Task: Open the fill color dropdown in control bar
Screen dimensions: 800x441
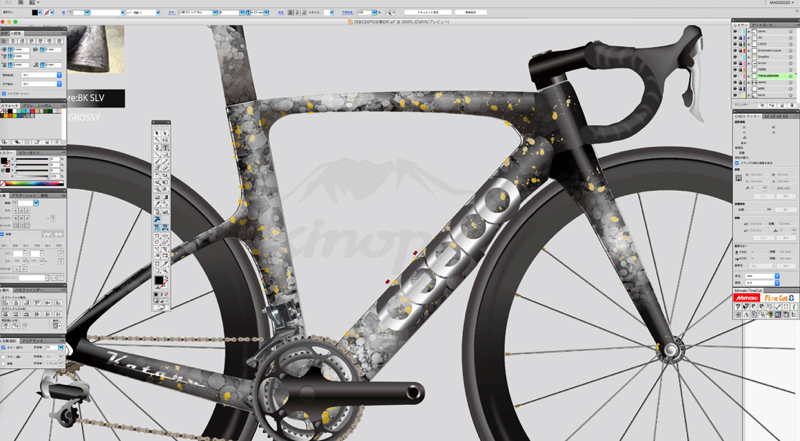Action: click(x=40, y=12)
